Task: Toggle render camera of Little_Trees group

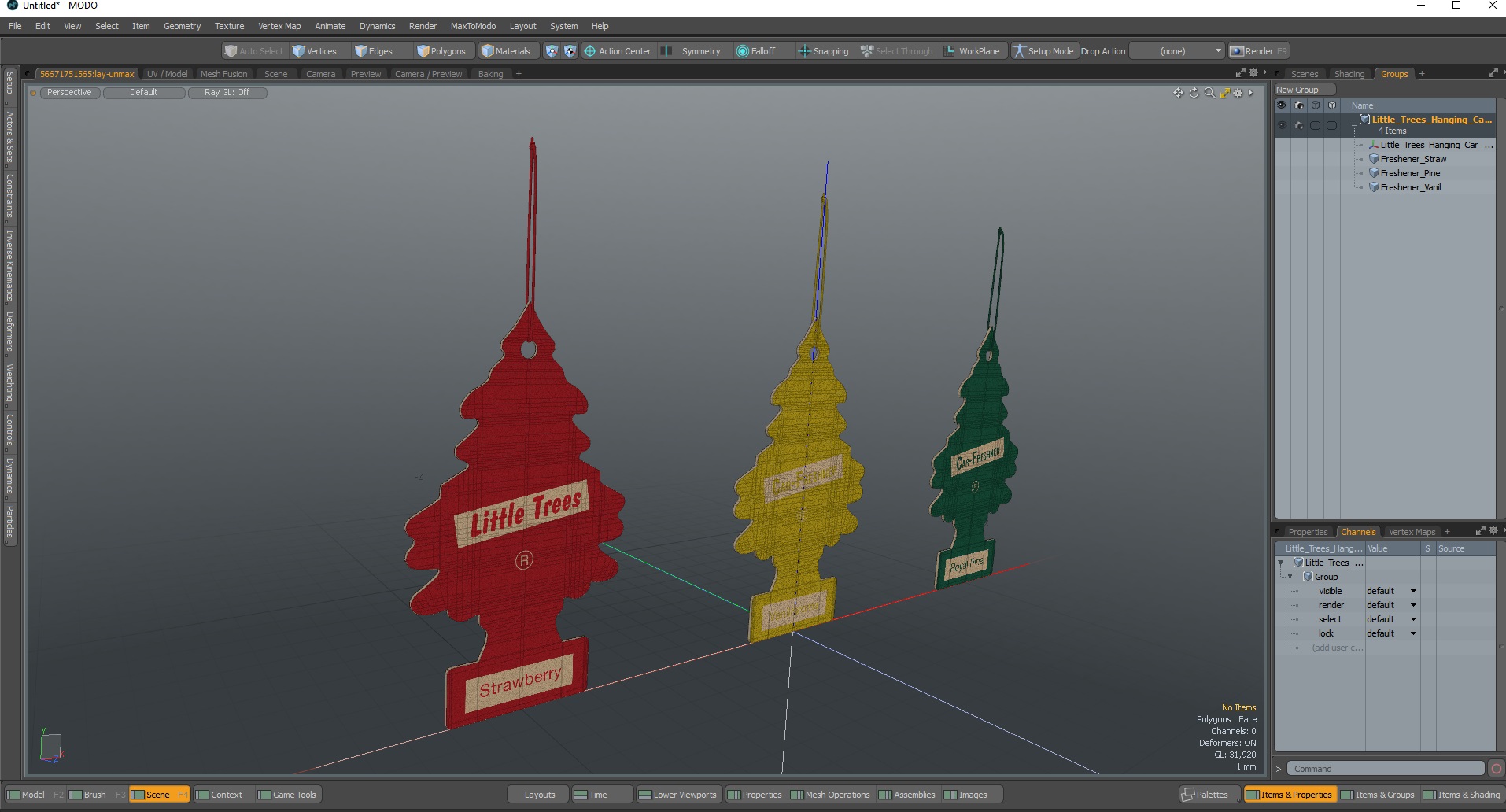Action: click(1299, 125)
